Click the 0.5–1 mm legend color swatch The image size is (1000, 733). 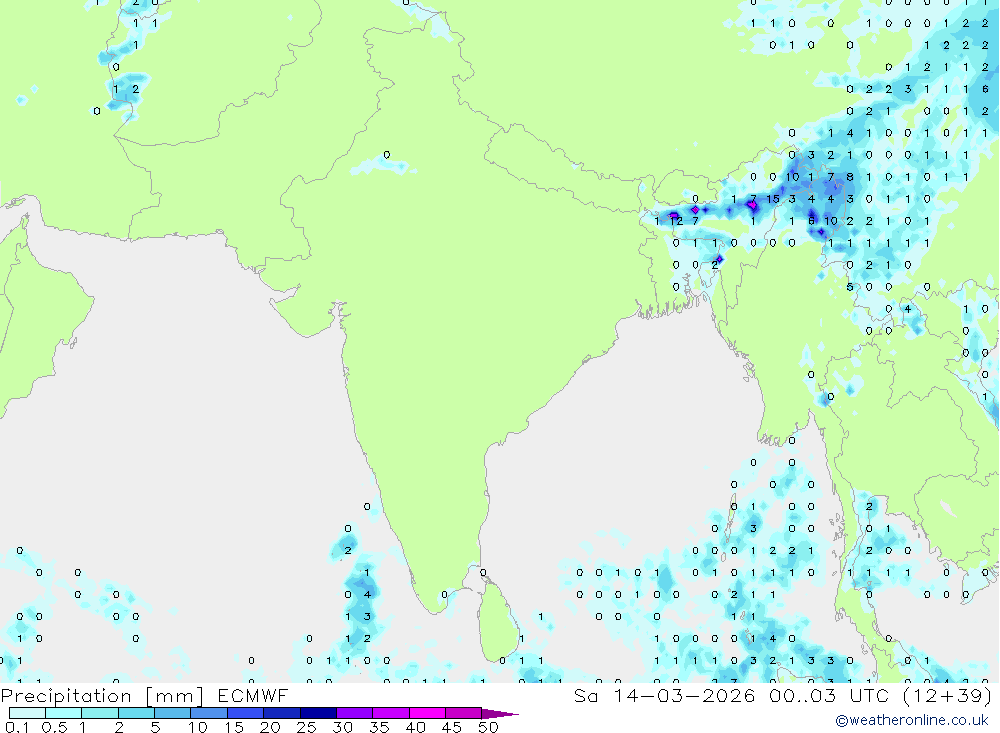64,713
